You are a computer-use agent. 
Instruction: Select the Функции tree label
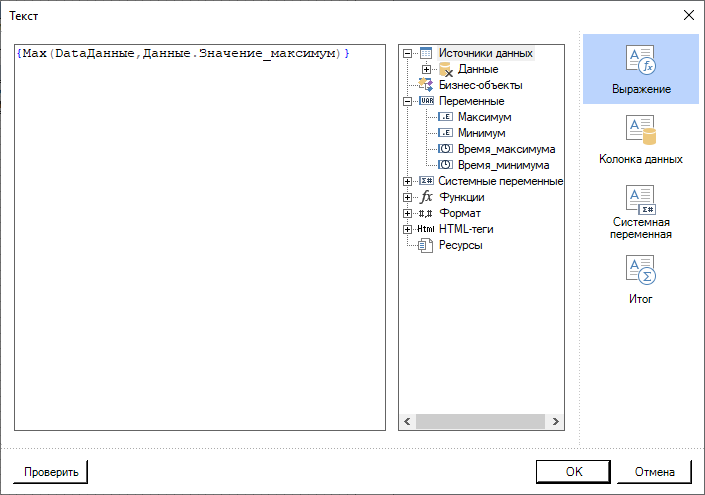coord(462,197)
